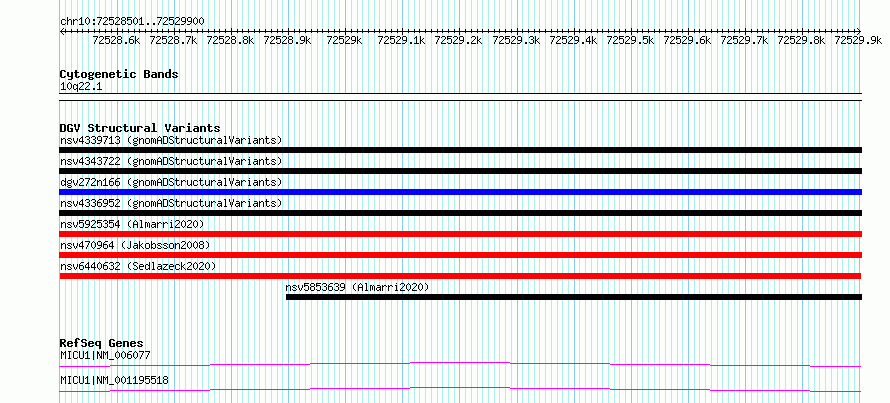The height and width of the screenshot is (403, 890).
Task: Click the nsv470964 (Jakobsson2008) label
Action: point(135,245)
